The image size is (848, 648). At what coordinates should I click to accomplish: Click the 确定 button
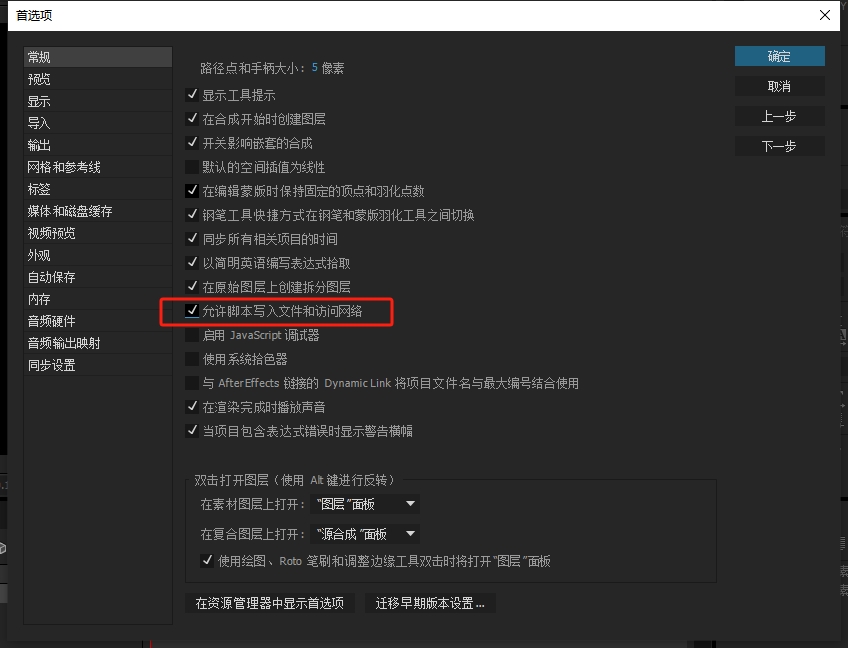(779, 56)
